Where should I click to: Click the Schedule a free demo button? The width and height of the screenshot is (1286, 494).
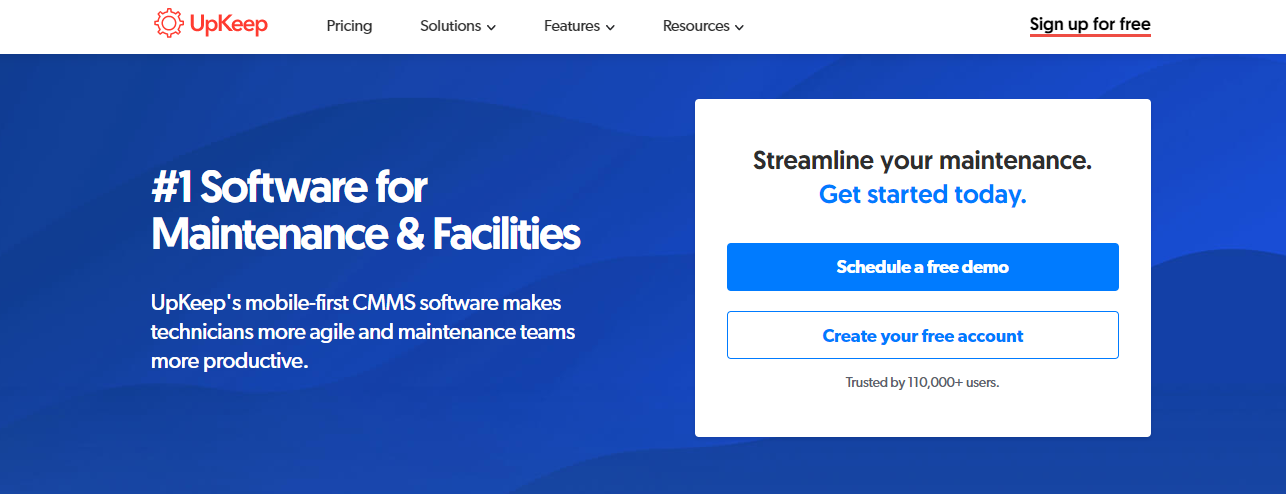point(922,267)
